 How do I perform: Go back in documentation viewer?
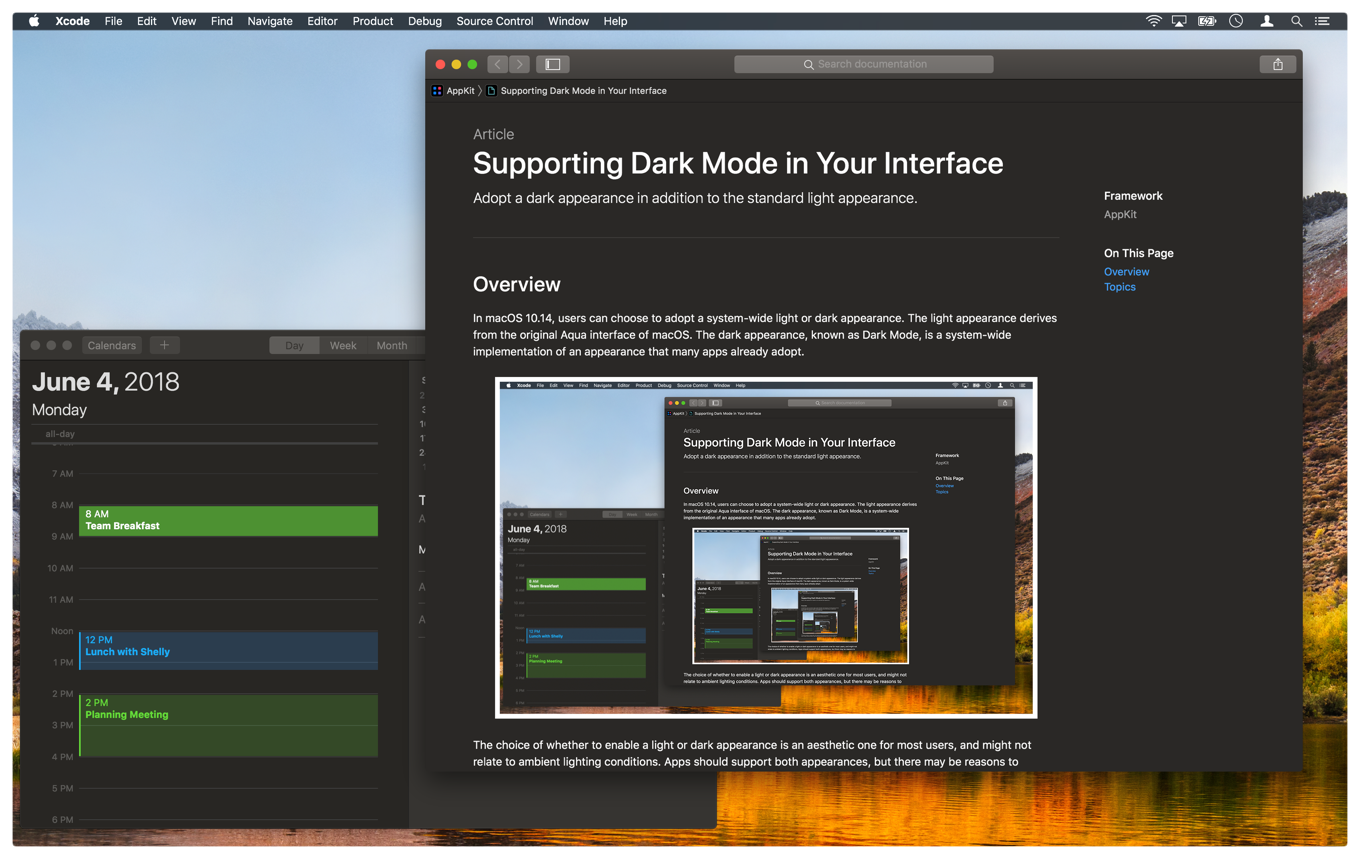498,64
